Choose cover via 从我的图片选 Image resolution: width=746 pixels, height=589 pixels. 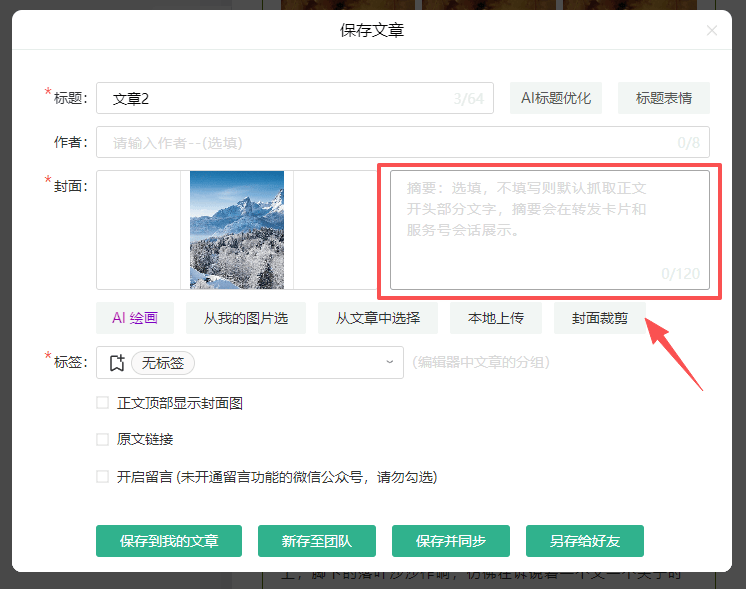(x=246, y=318)
